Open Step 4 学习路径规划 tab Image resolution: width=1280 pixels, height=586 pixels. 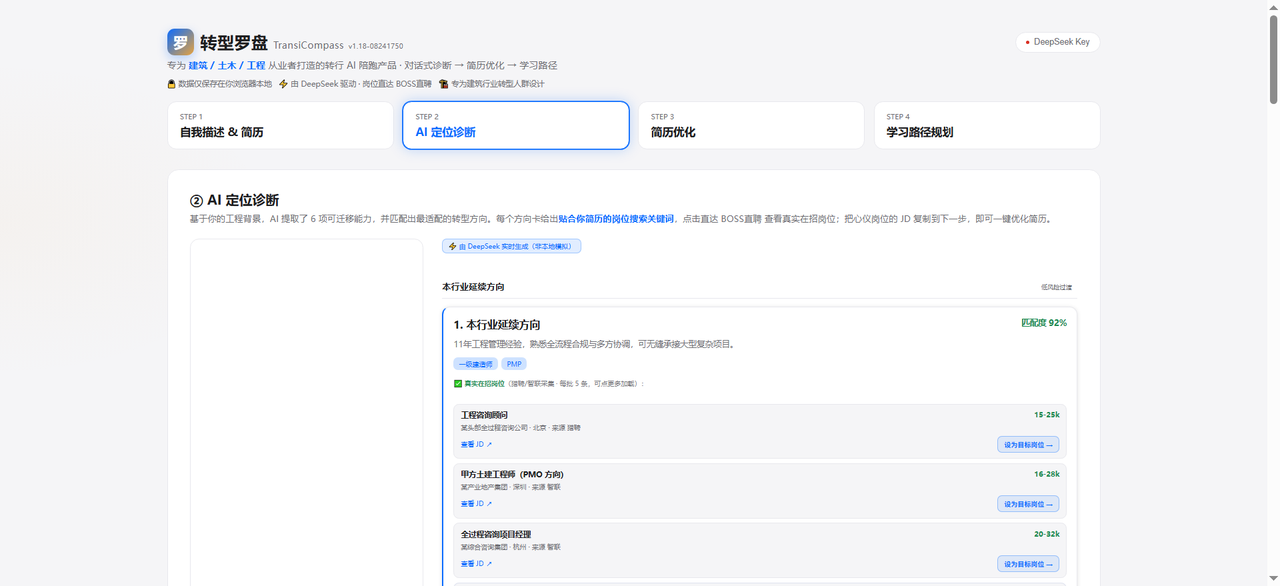coord(987,125)
